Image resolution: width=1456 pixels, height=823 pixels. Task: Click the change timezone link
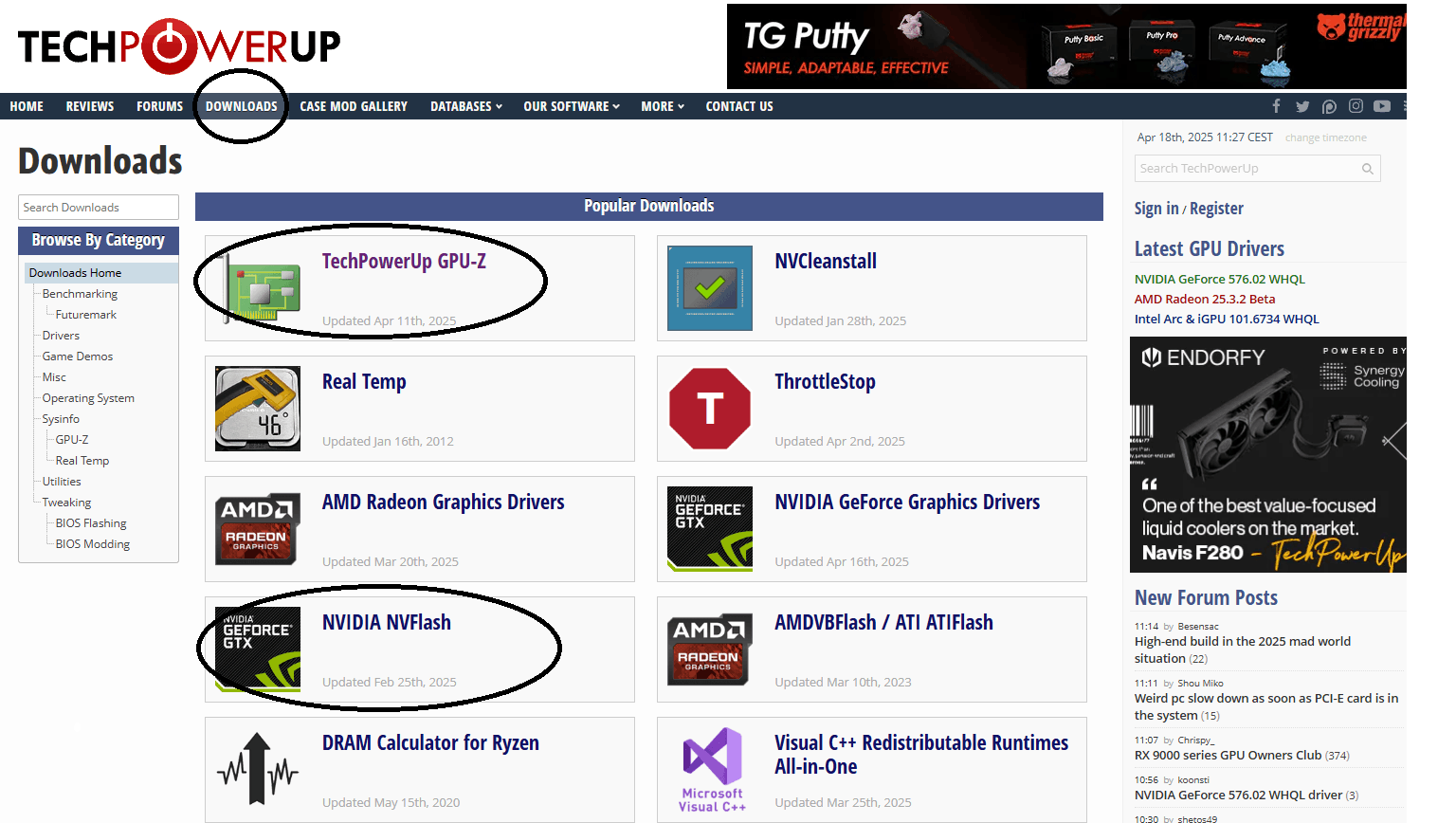coord(1326,137)
